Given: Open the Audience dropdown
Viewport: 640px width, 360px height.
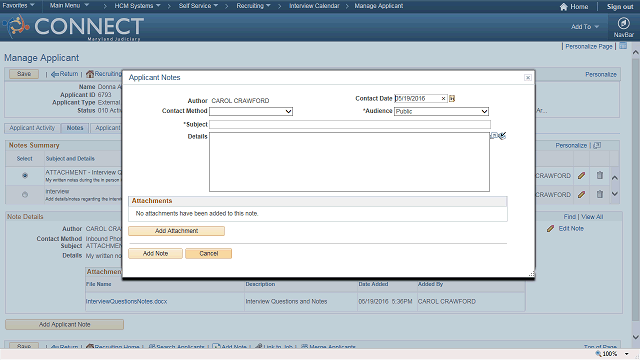Looking at the screenshot, I should [441, 111].
